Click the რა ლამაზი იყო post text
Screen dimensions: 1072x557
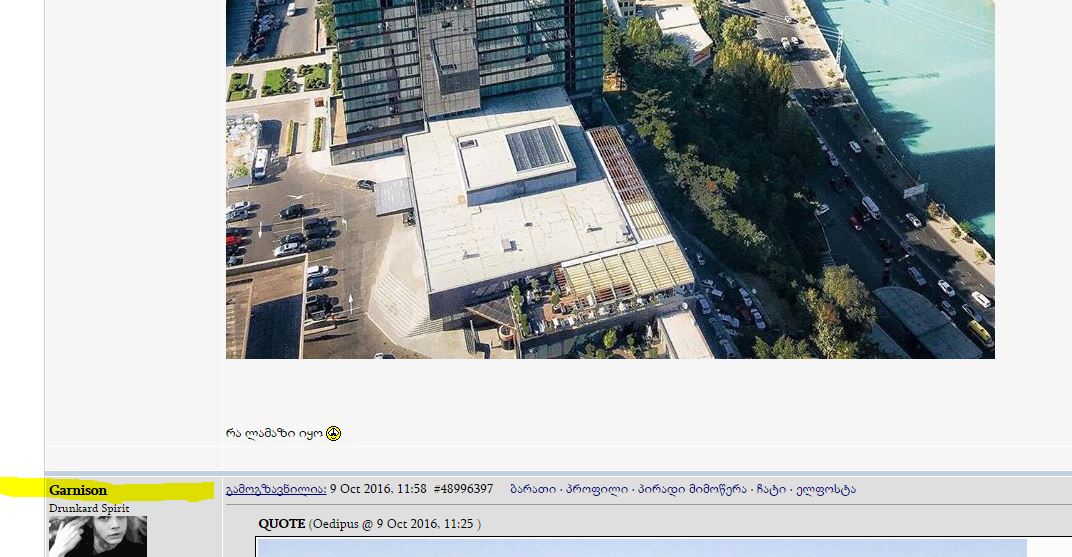pyautogui.click(x=274, y=433)
